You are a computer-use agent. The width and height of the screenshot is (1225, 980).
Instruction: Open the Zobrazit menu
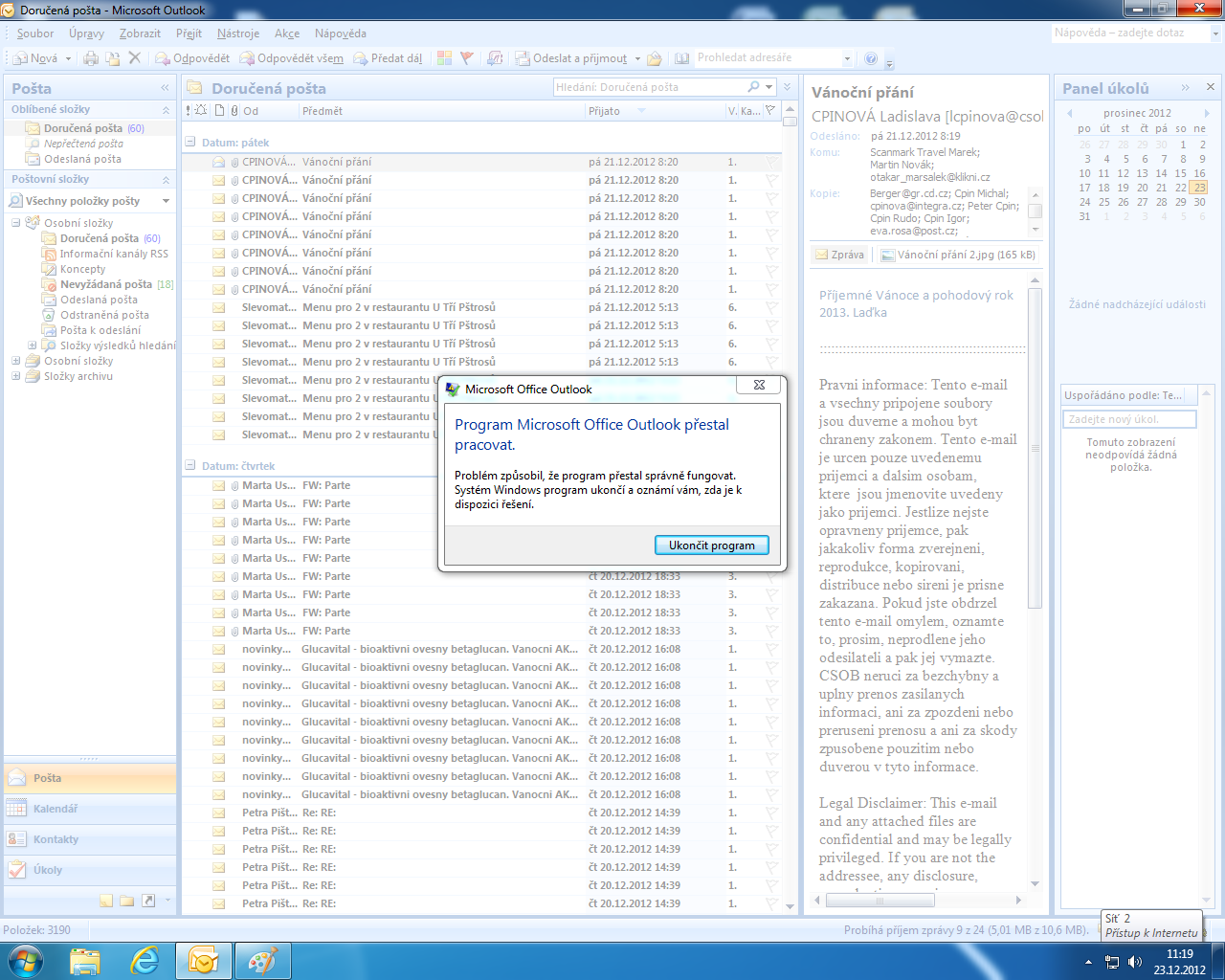tap(140, 33)
